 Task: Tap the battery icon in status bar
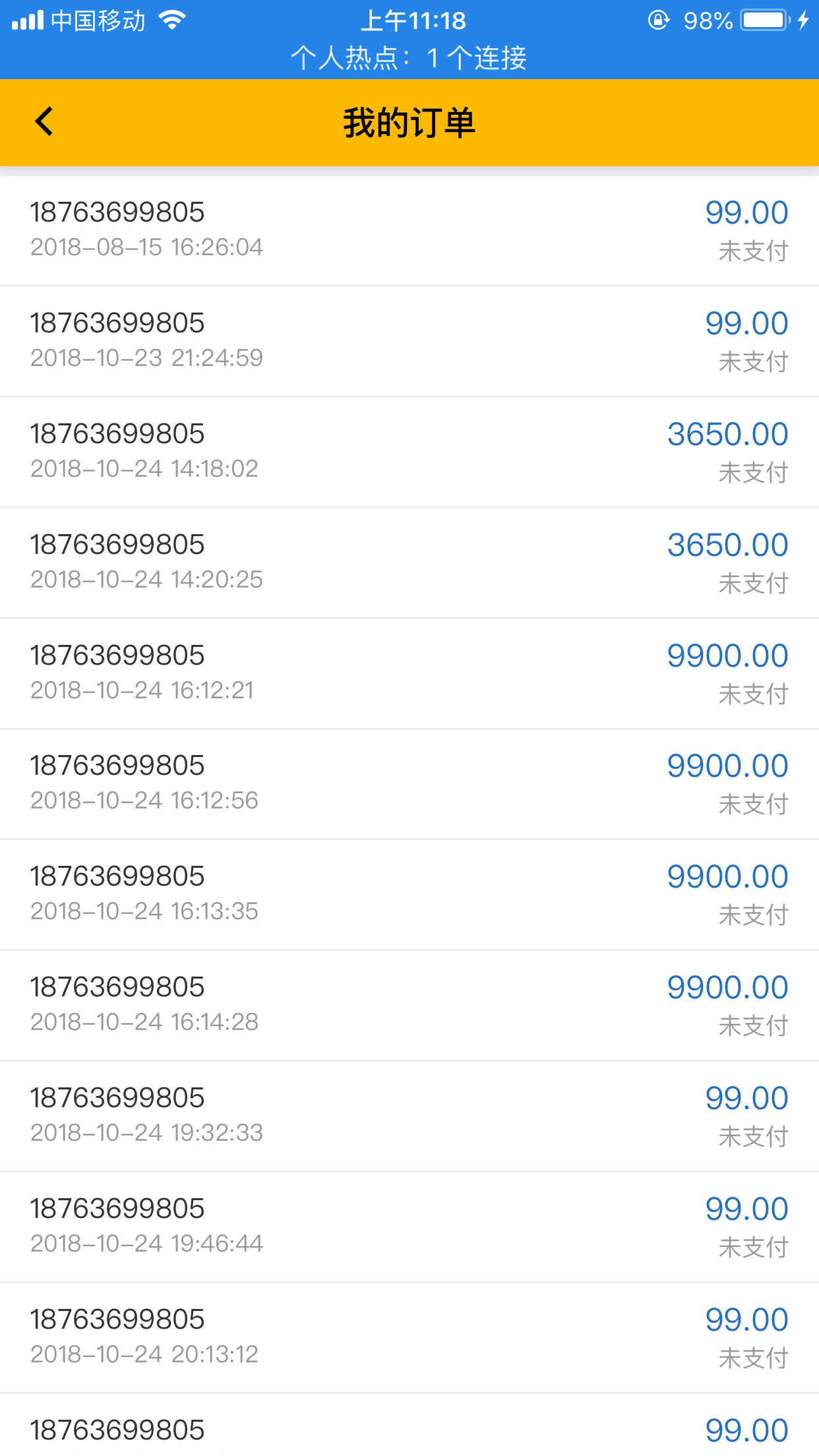tap(765, 21)
